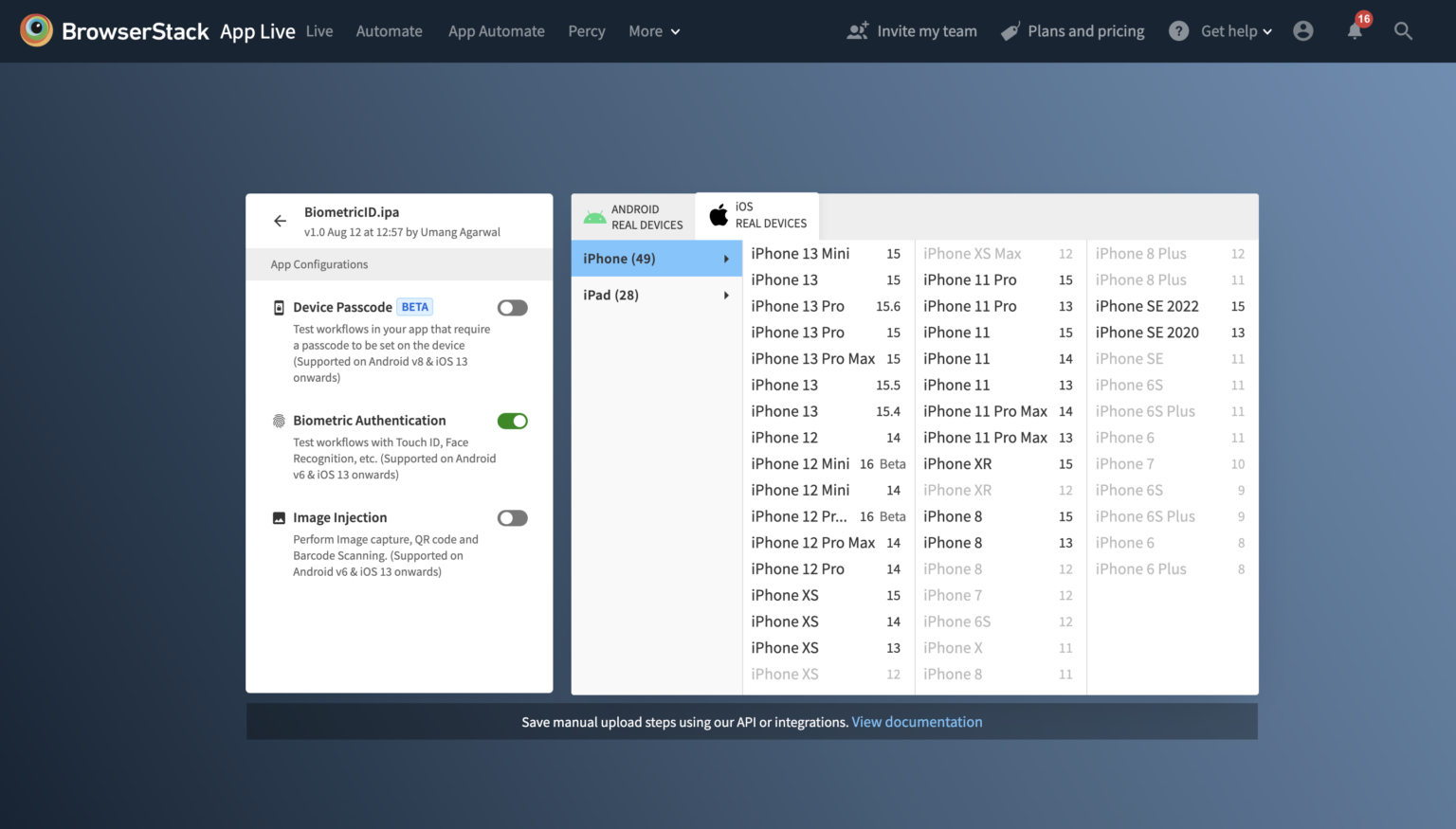
Task: Click the user account profile icon
Action: coord(1303,31)
